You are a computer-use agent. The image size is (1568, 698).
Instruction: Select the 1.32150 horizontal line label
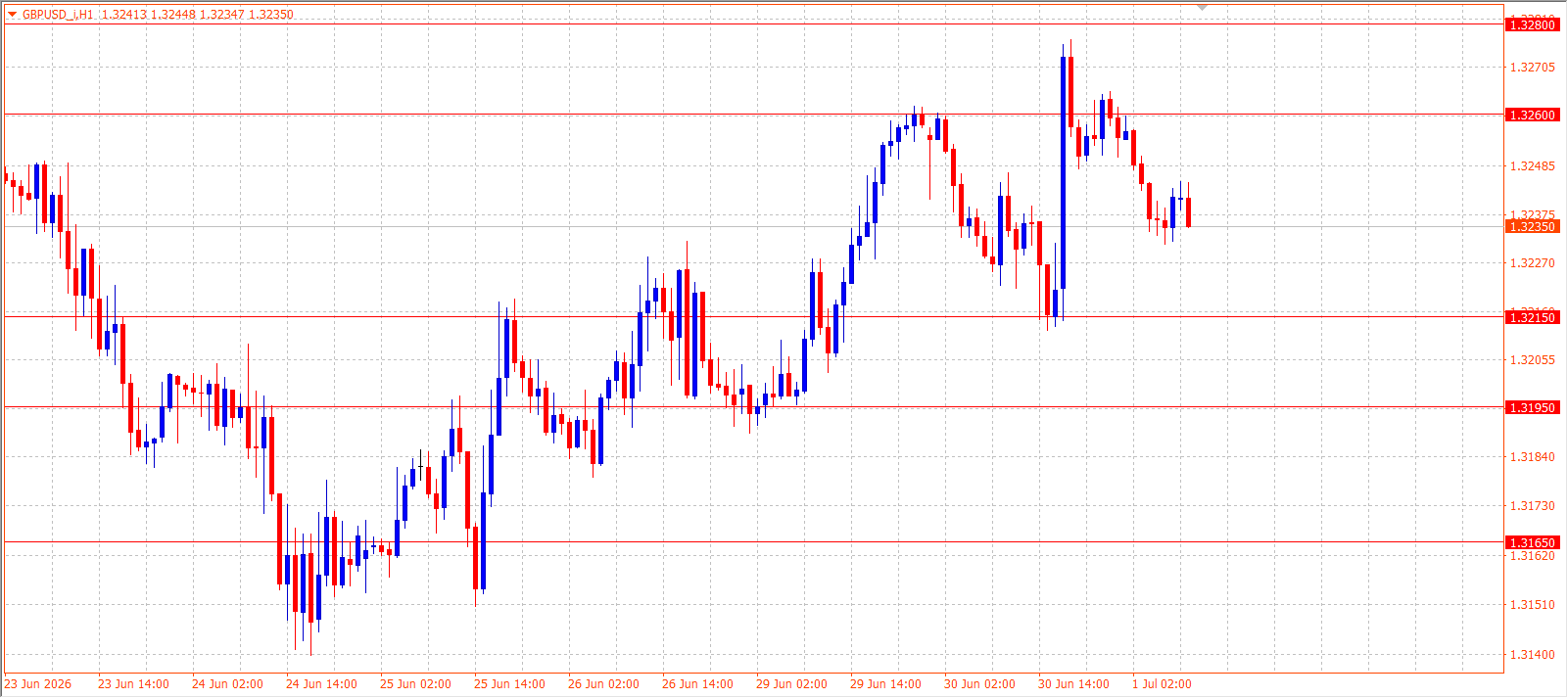tap(1533, 317)
